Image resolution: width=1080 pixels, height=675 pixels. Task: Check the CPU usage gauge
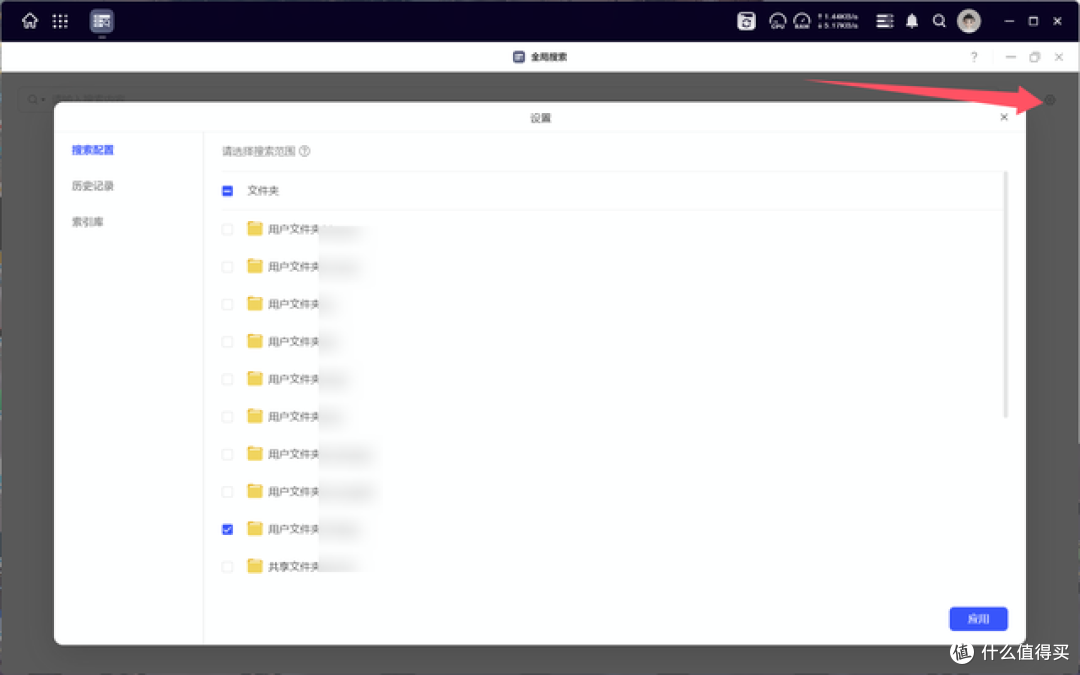point(778,21)
